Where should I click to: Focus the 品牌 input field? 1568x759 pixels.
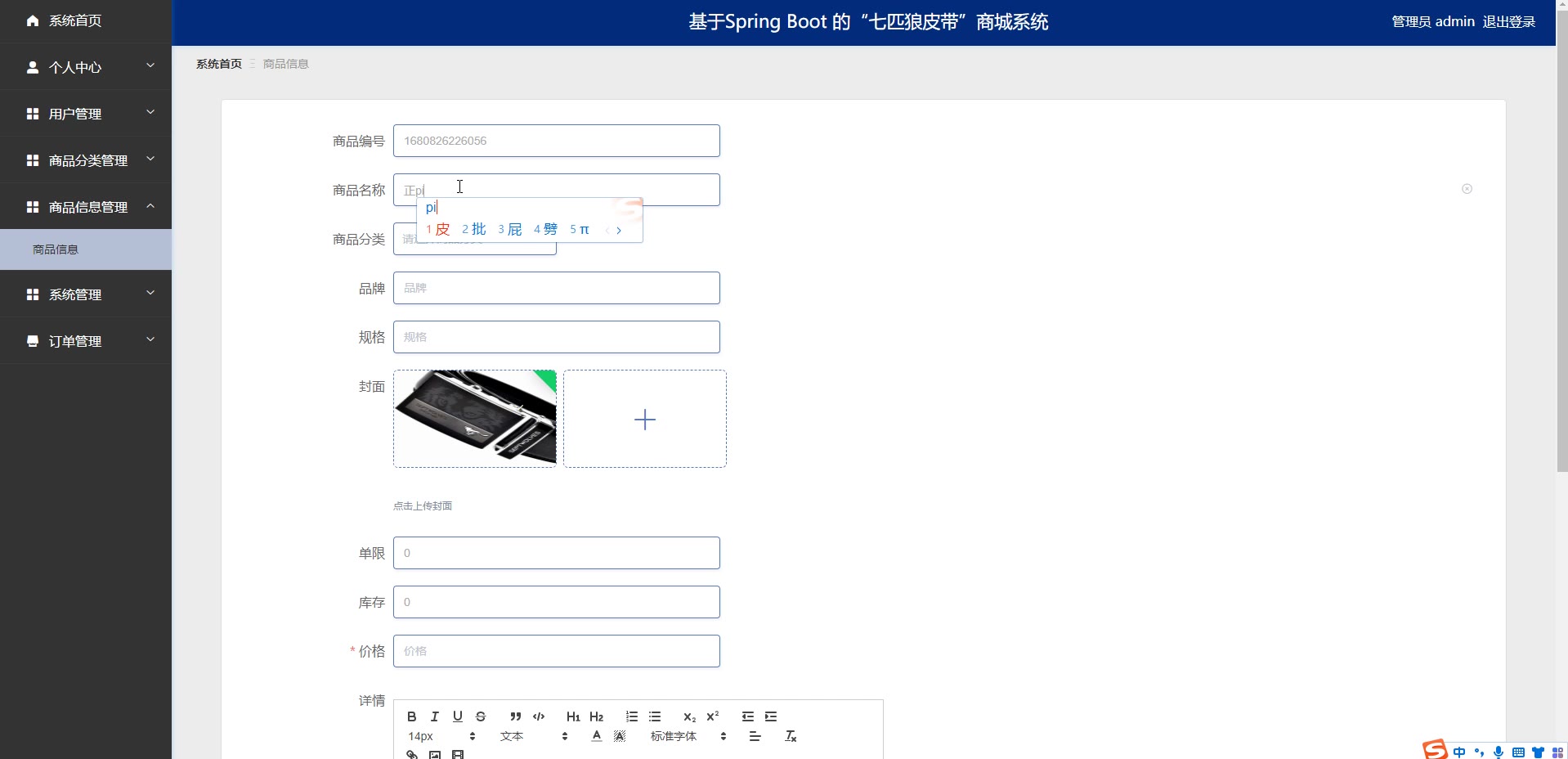click(557, 288)
